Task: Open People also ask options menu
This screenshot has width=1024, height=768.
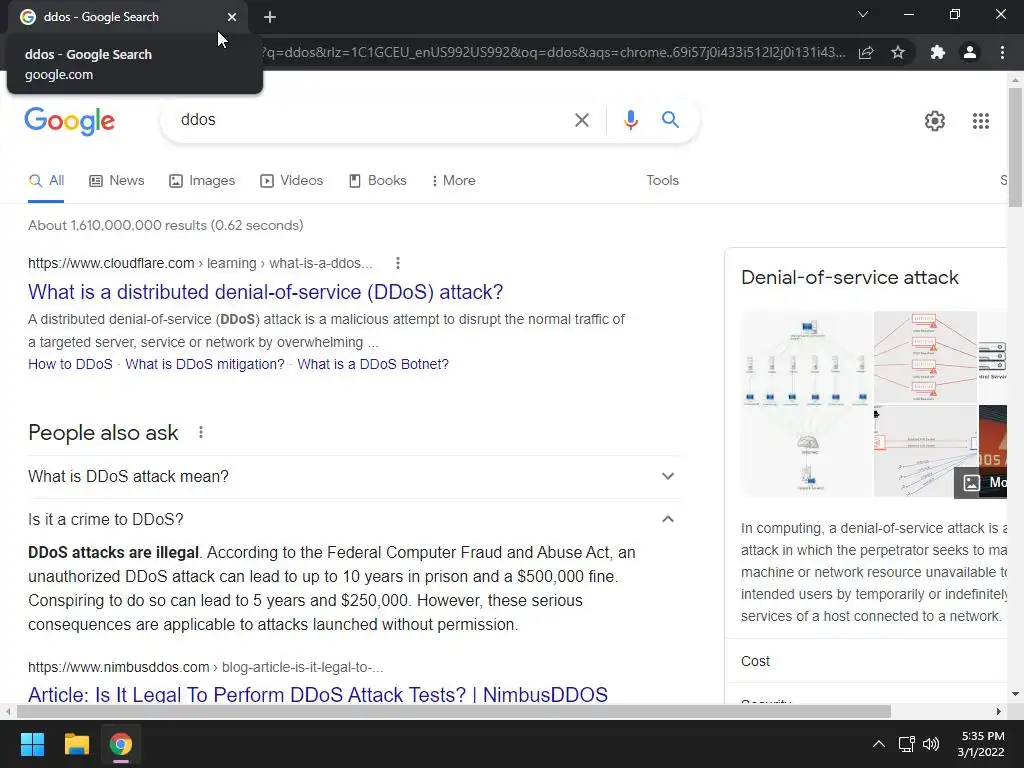Action: click(x=200, y=432)
